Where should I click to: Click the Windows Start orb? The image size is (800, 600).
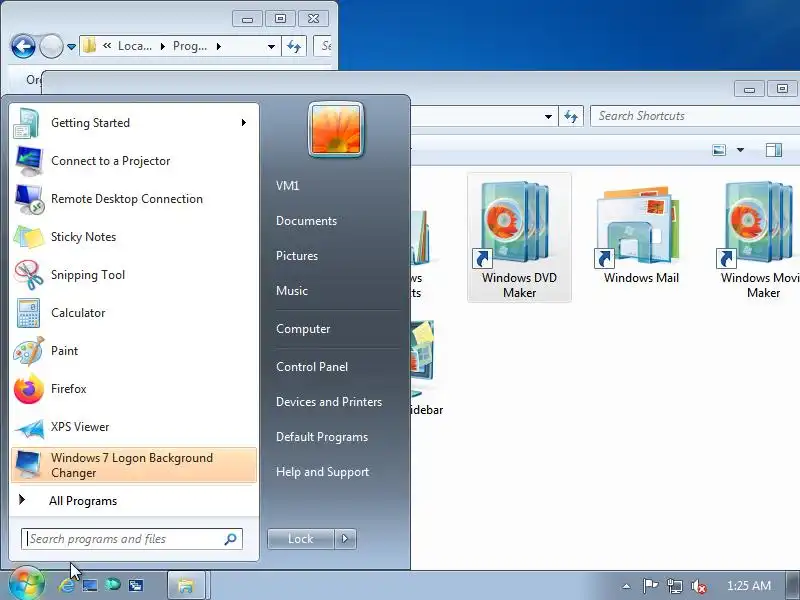[x=27, y=584]
